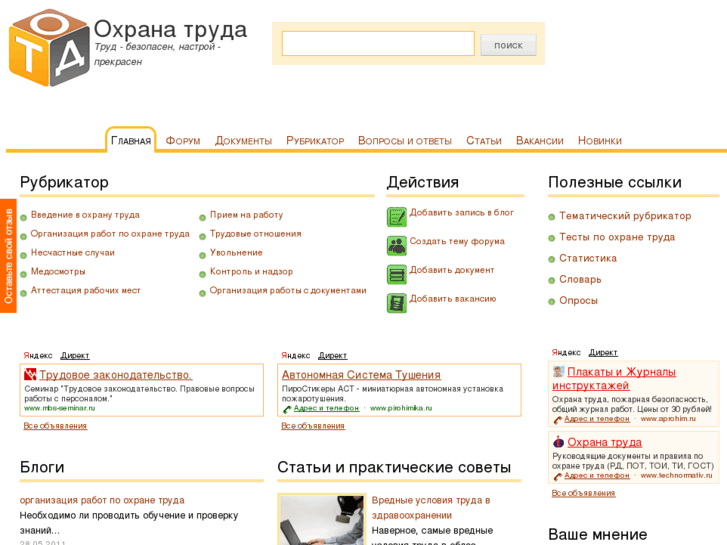Image resolution: width=727 pixels, height=545 pixels.
Task: Open Несчастные случаи rubric
Action: coord(73,253)
